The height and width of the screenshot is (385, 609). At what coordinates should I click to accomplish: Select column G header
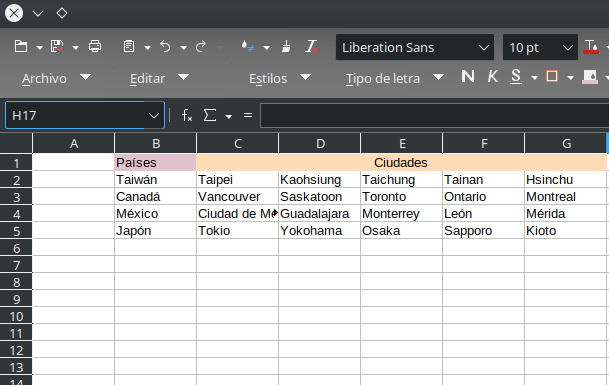coord(566,144)
